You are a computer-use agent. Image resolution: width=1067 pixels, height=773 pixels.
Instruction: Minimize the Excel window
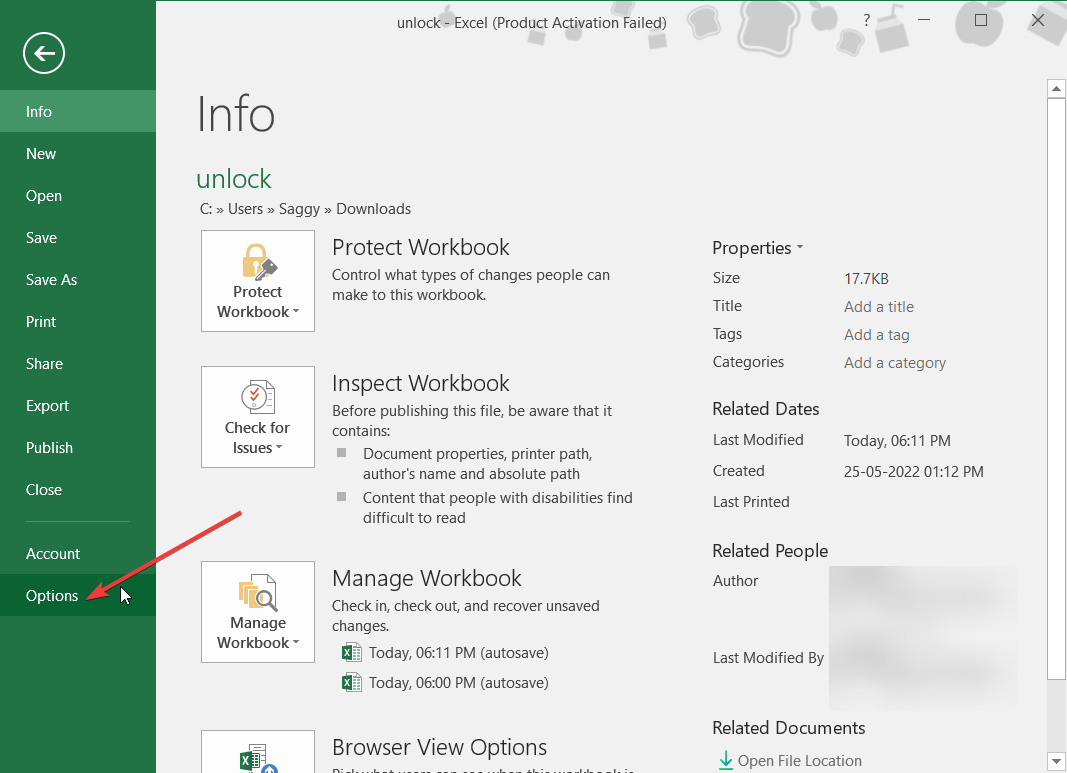point(923,20)
